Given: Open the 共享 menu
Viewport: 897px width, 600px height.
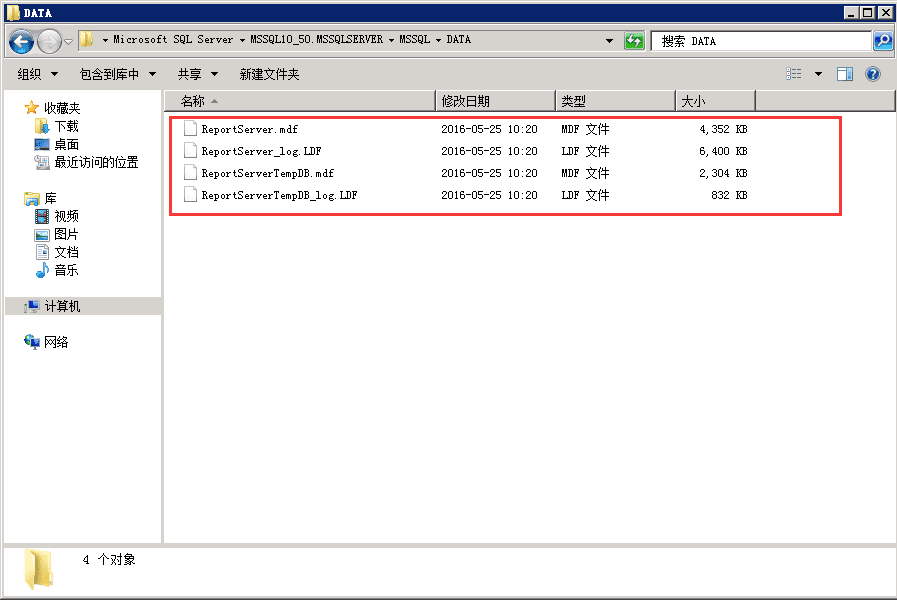Looking at the screenshot, I should pos(198,74).
